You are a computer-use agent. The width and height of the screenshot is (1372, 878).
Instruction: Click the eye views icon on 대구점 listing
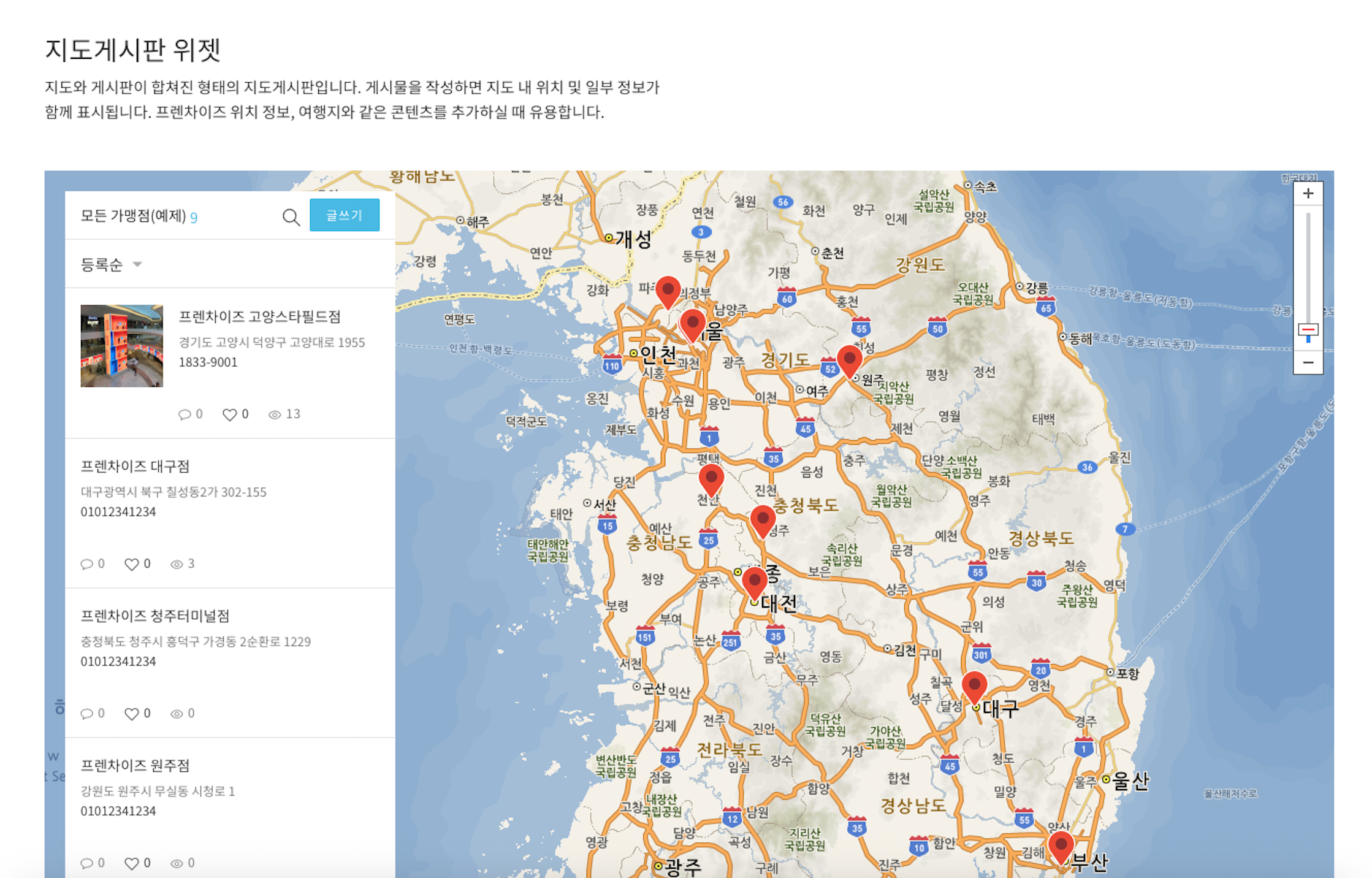pyautogui.click(x=177, y=564)
